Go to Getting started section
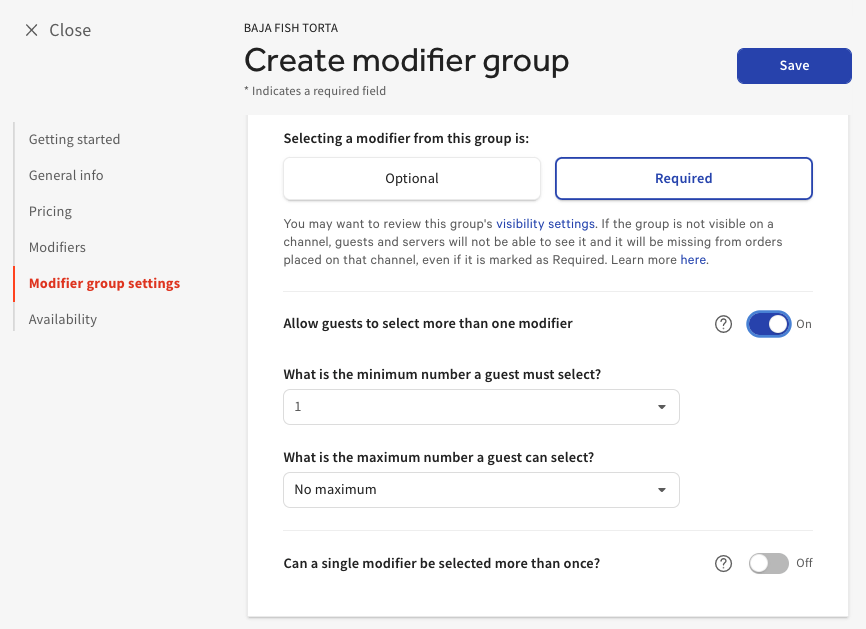Screen dimensions: 866x629 [x=74, y=139]
